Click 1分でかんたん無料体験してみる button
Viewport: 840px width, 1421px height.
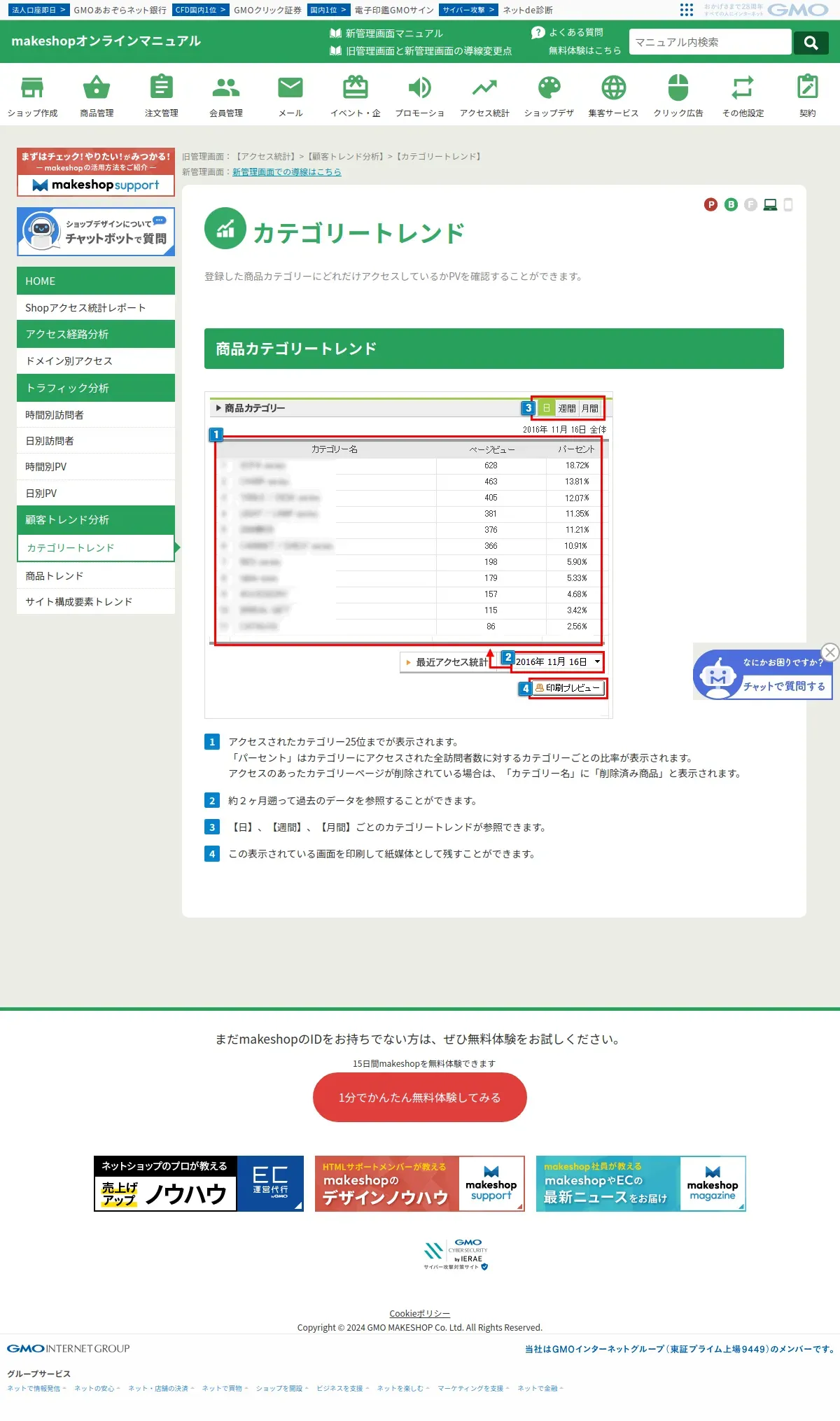pos(420,1097)
